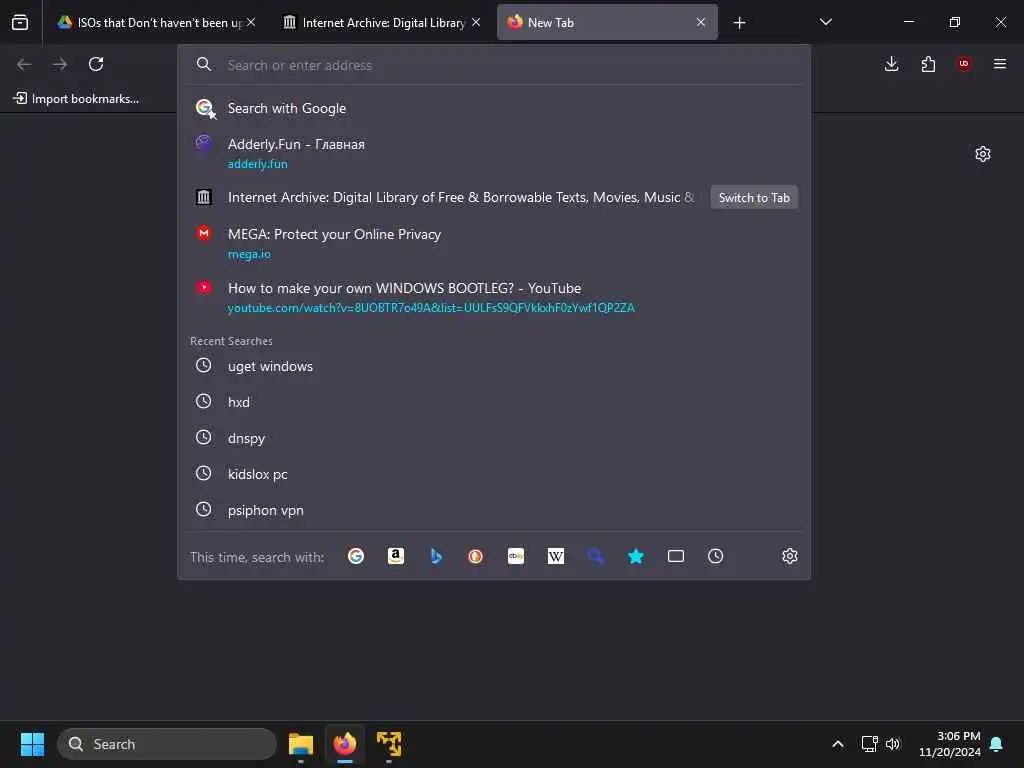Viewport: 1024px width, 768px height.
Task: Open Firefox View button
Action: [20, 22]
